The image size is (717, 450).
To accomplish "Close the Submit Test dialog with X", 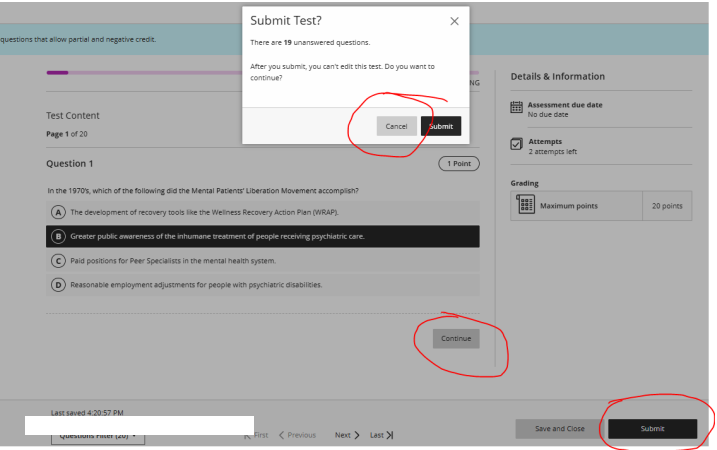I will (x=454, y=21).
